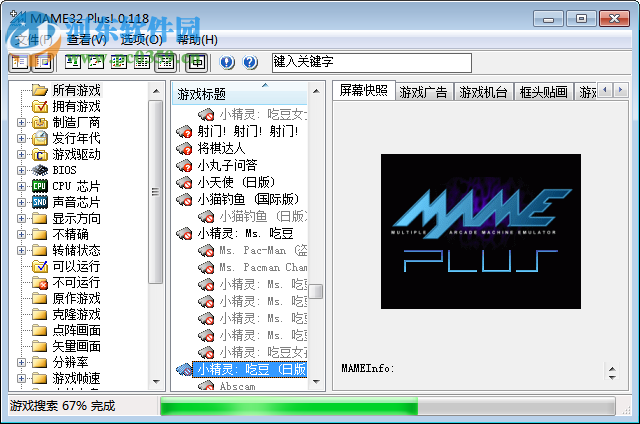Expand the 显示方向 tree node
Viewport: 640px width, 424px height.
tap(22, 218)
